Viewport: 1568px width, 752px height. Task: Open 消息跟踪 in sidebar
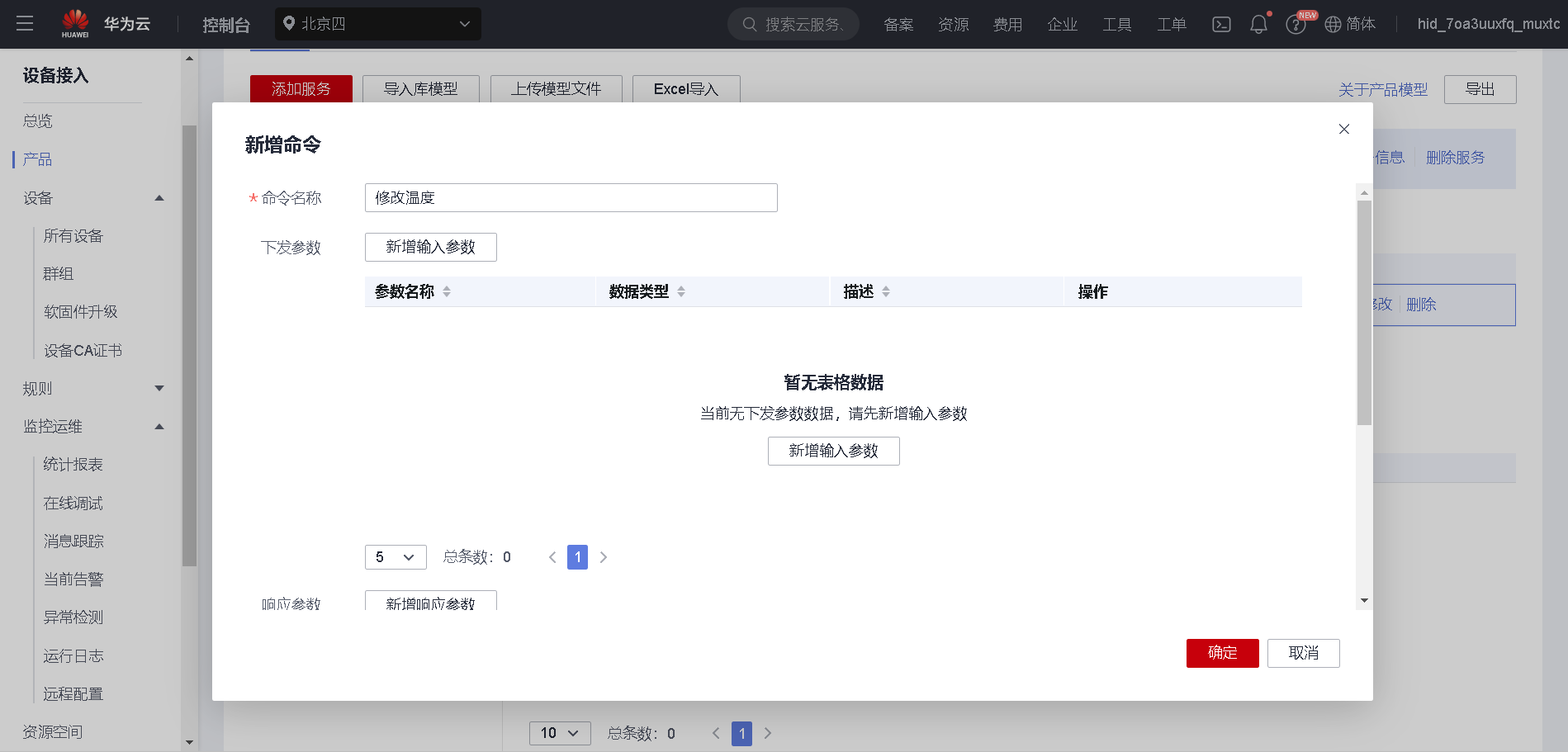click(x=73, y=542)
